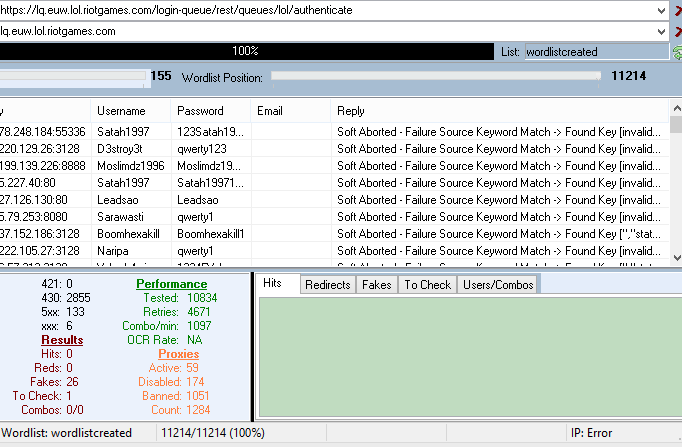Select the row with username Moslimdz1996

tap(334, 166)
